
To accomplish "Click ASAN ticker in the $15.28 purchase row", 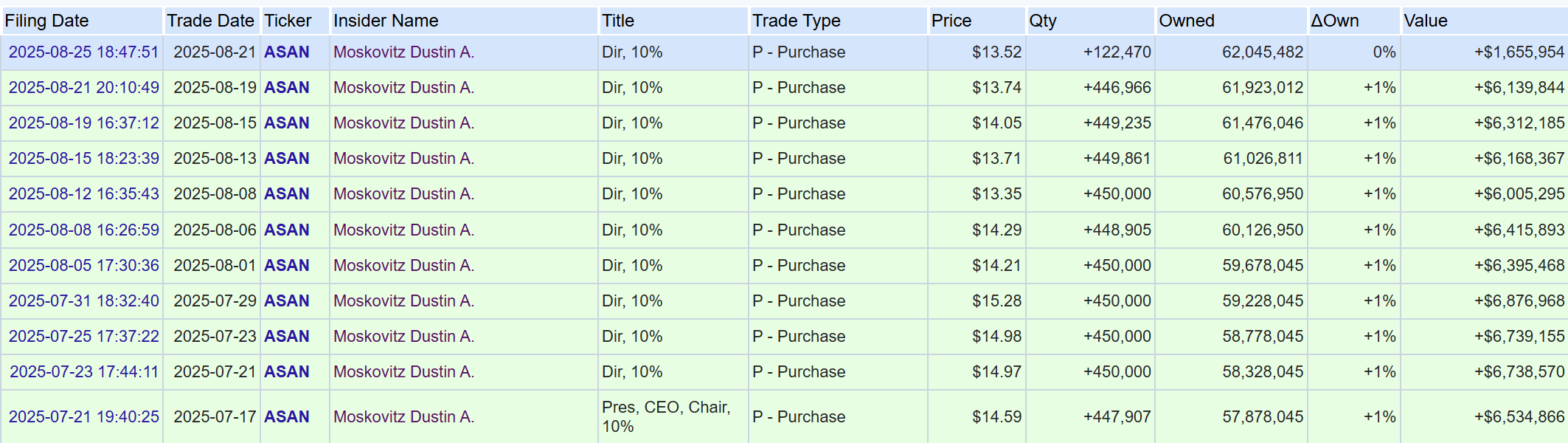I will pyautogui.click(x=286, y=301).
